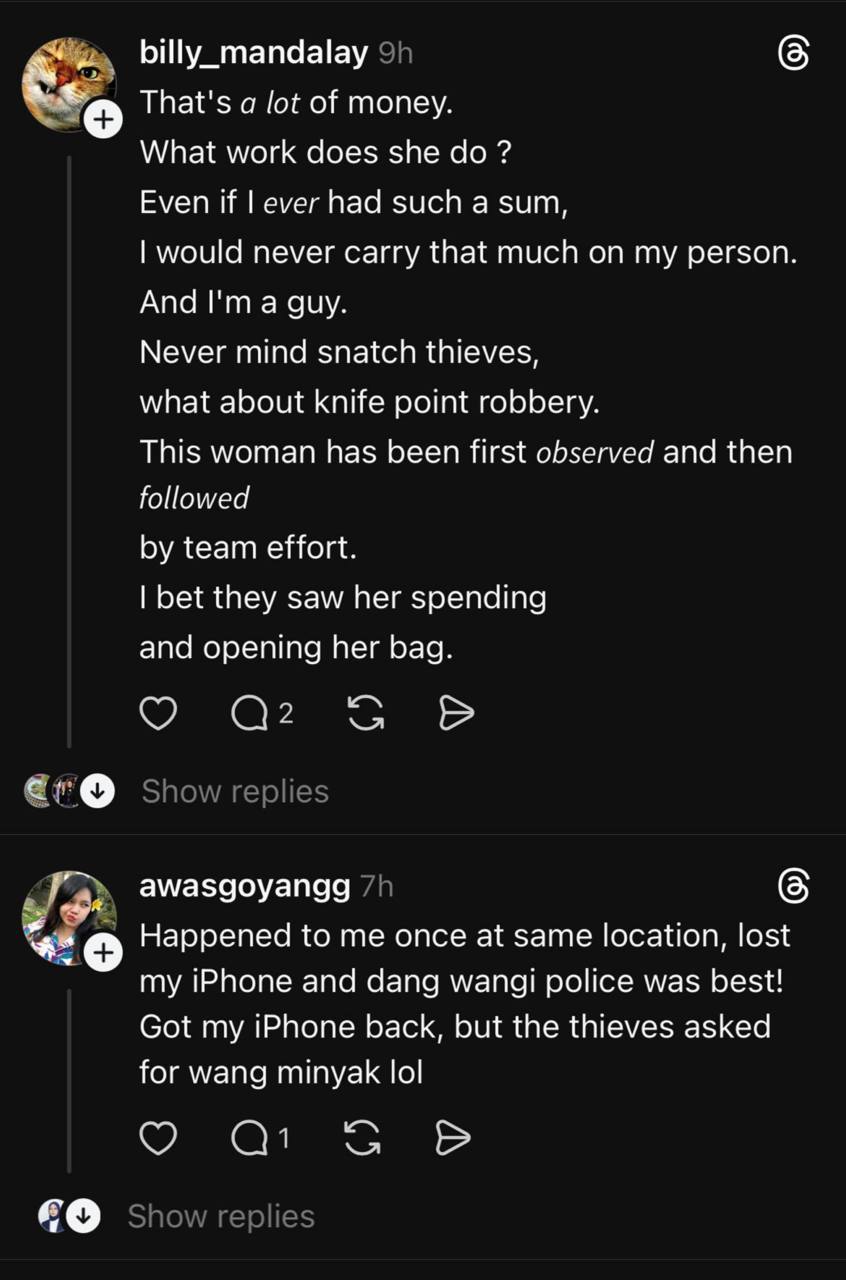Image resolution: width=846 pixels, height=1280 pixels.
Task: Expand replies under awasgoyangg's comment
Action: (x=221, y=1216)
